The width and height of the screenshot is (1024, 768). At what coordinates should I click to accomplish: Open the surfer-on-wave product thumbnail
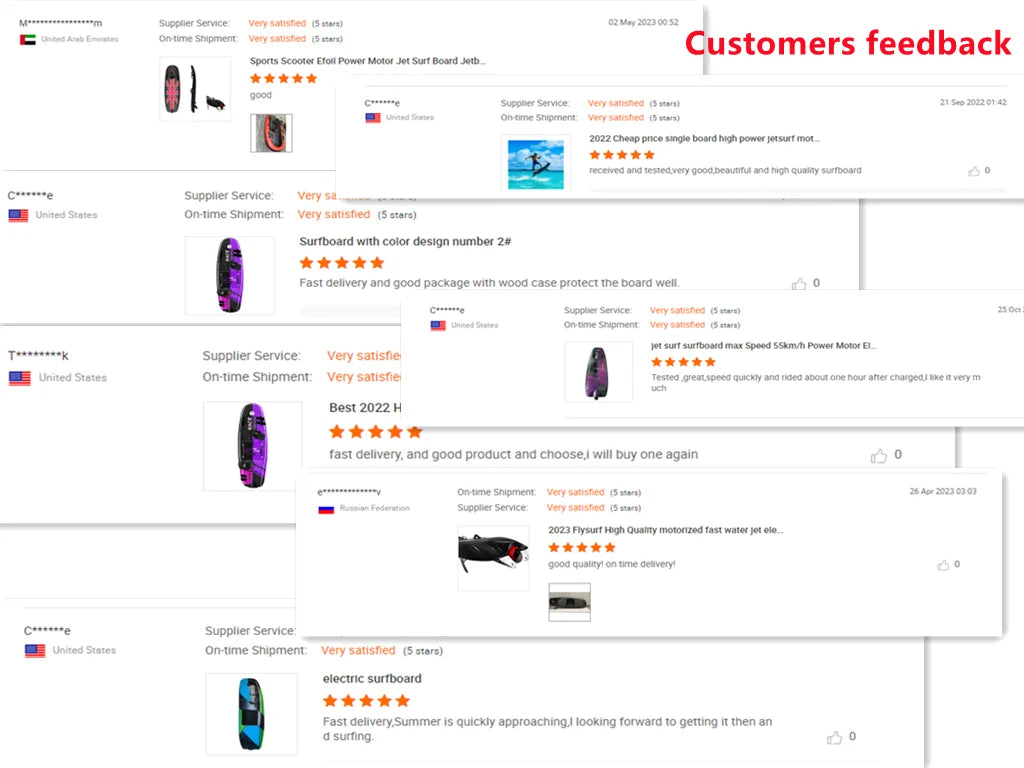pyautogui.click(x=535, y=164)
